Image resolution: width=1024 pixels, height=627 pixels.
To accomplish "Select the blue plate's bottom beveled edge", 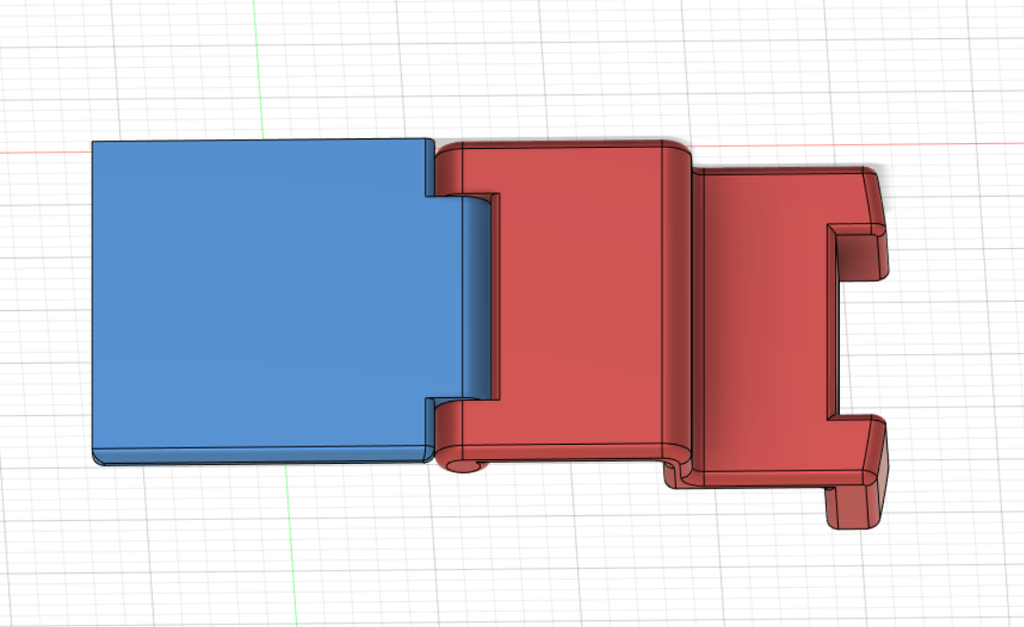I will coord(260,456).
